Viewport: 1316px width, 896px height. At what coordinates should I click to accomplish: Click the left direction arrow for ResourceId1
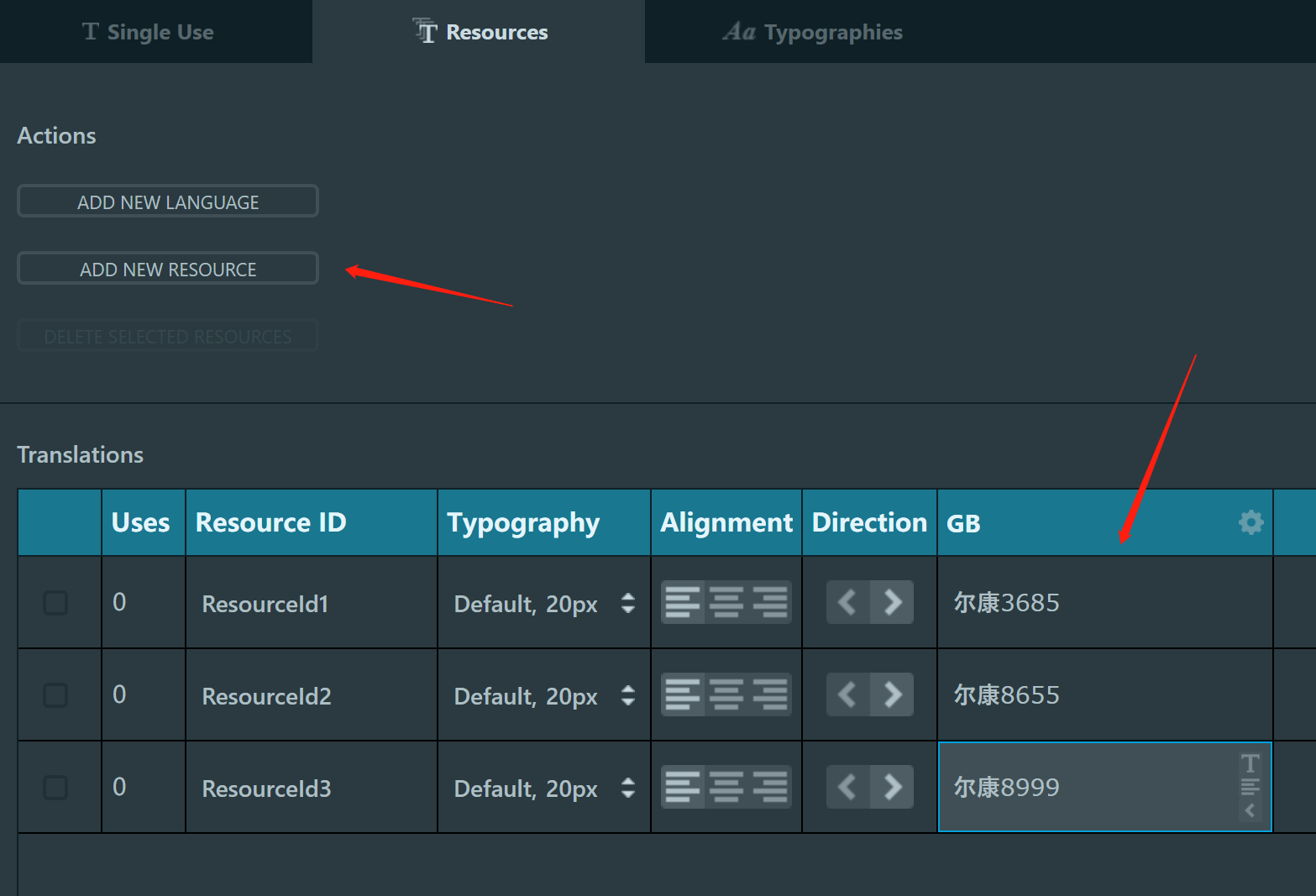click(x=847, y=602)
